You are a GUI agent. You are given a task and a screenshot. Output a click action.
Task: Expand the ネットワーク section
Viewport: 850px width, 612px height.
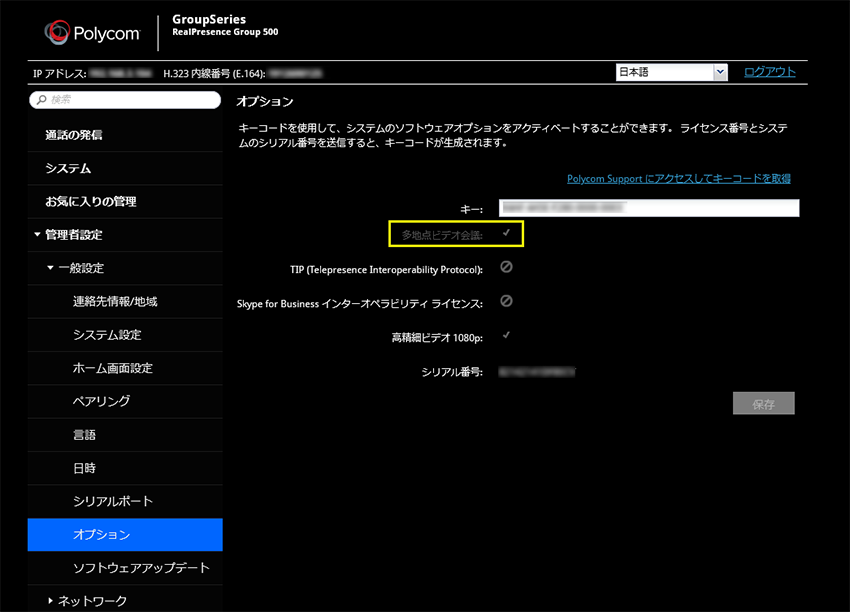point(50,601)
